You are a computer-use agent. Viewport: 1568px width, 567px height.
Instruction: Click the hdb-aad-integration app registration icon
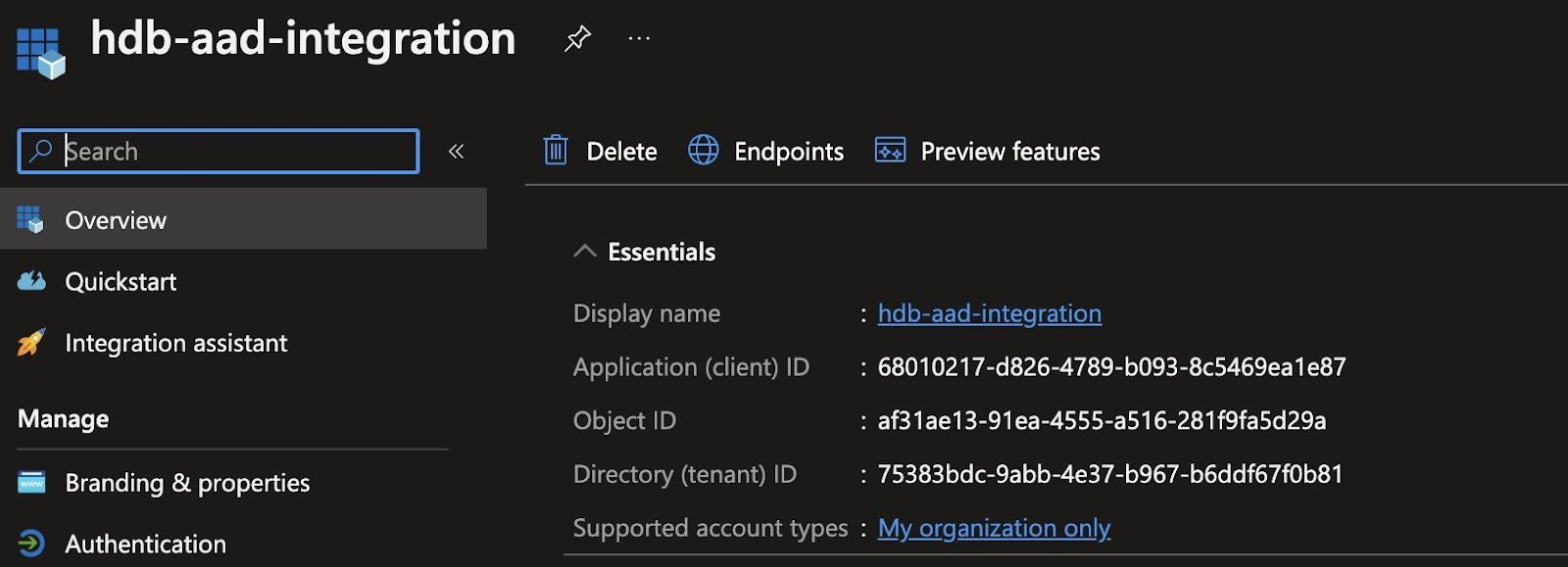pos(40,51)
